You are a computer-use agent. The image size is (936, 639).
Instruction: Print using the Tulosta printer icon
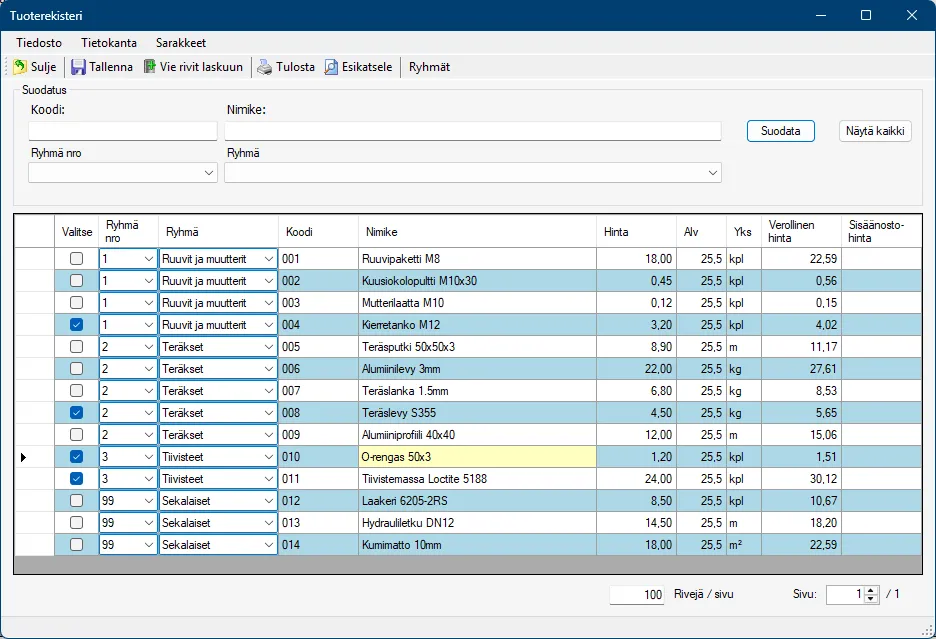click(264, 67)
